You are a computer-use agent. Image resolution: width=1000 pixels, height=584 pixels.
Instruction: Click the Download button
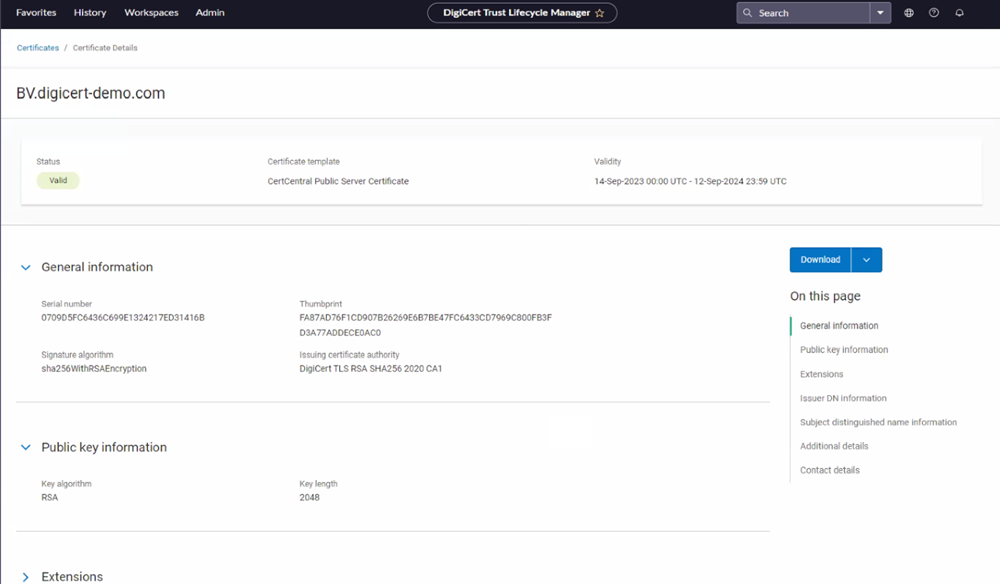coord(820,260)
